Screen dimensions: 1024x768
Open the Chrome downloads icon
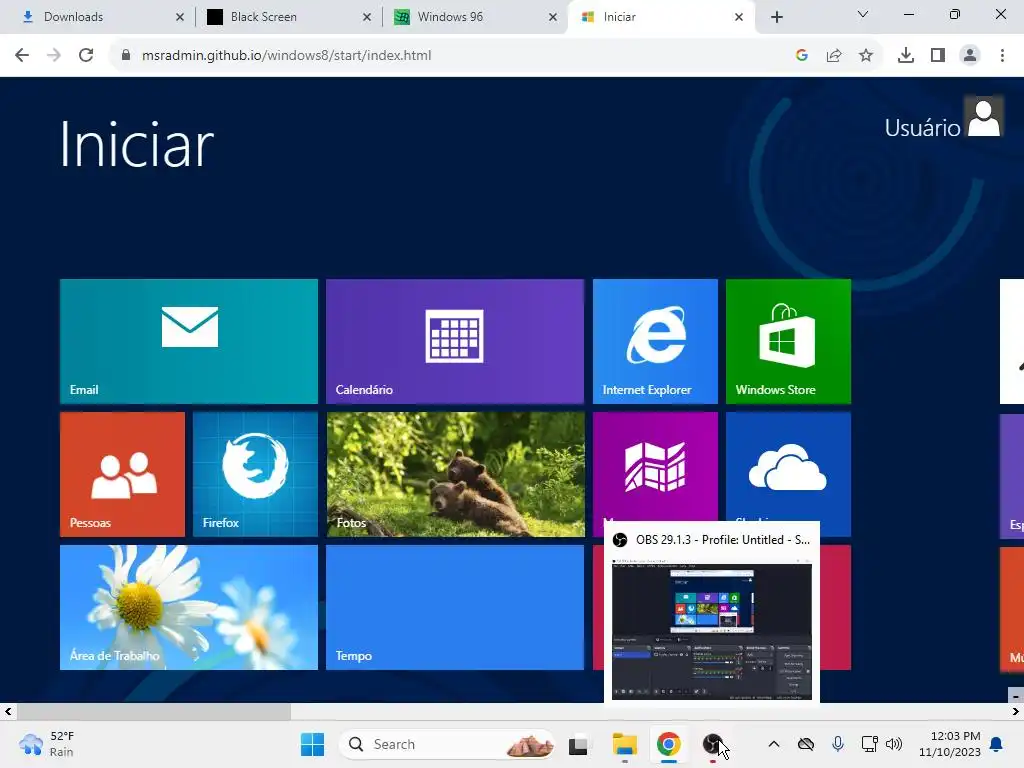point(906,55)
